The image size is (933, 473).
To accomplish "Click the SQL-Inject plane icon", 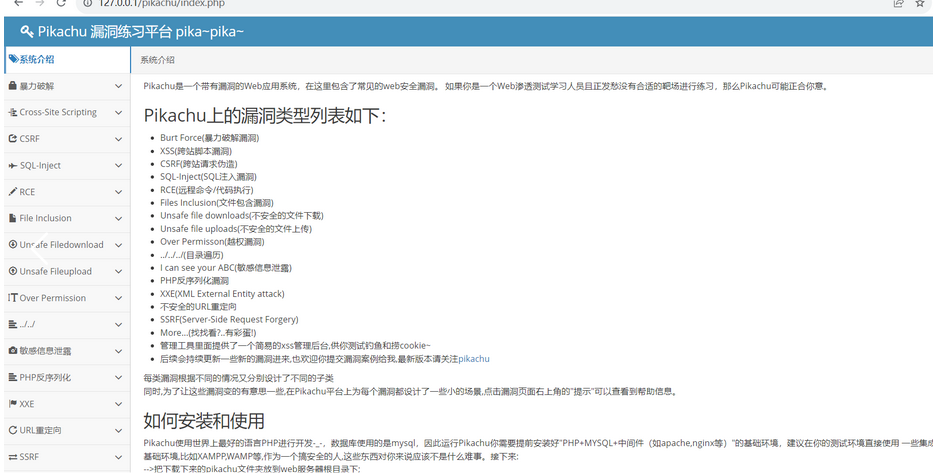I will pyautogui.click(x=12, y=165).
